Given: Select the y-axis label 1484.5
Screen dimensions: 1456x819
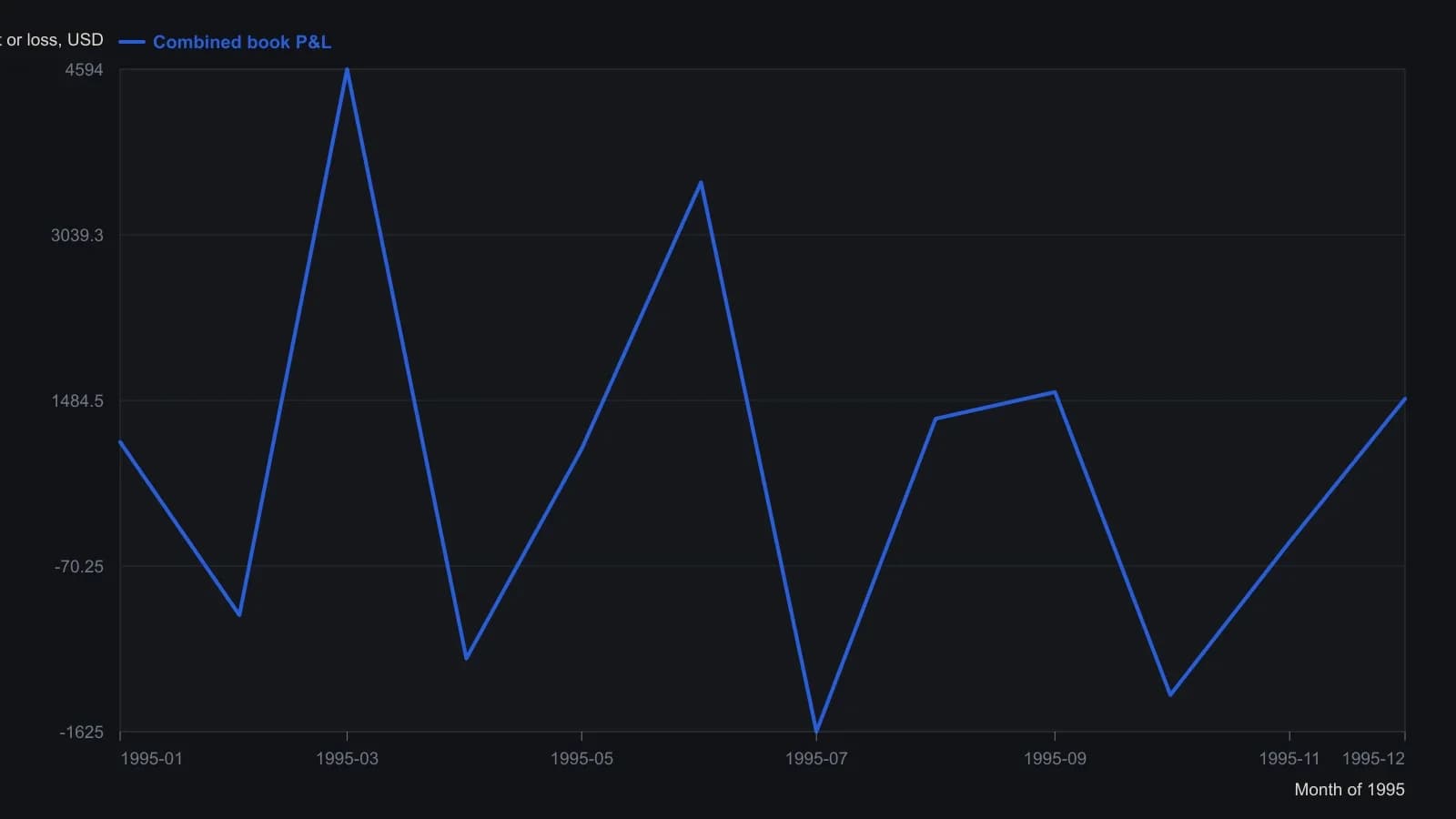Looking at the screenshot, I should click(x=77, y=401).
